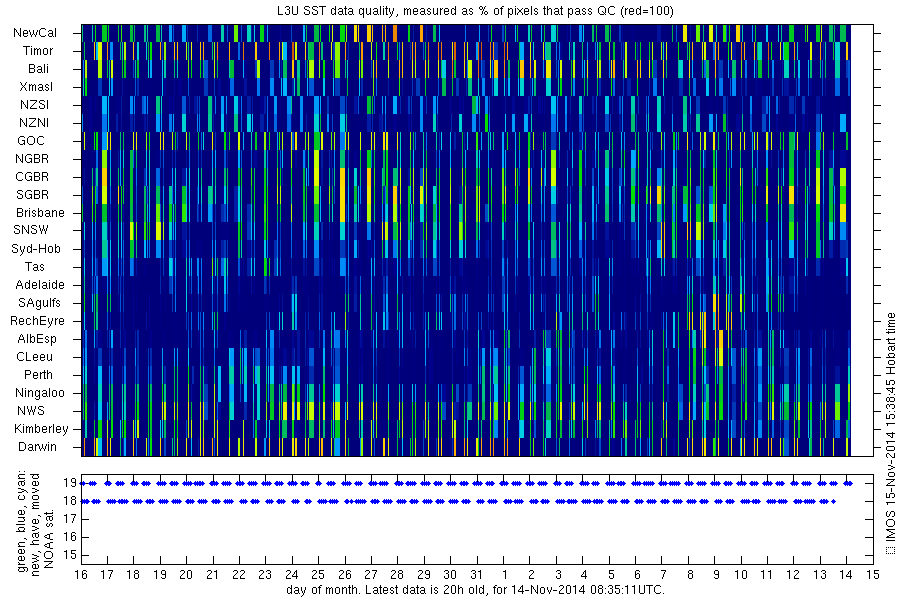Click the y-axis tick label 15 (satellite axis)
The height and width of the screenshot is (600, 900).
point(70,555)
